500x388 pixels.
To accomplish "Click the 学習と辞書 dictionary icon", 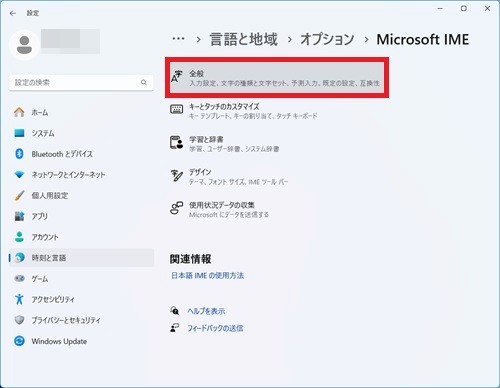I will 177,143.
